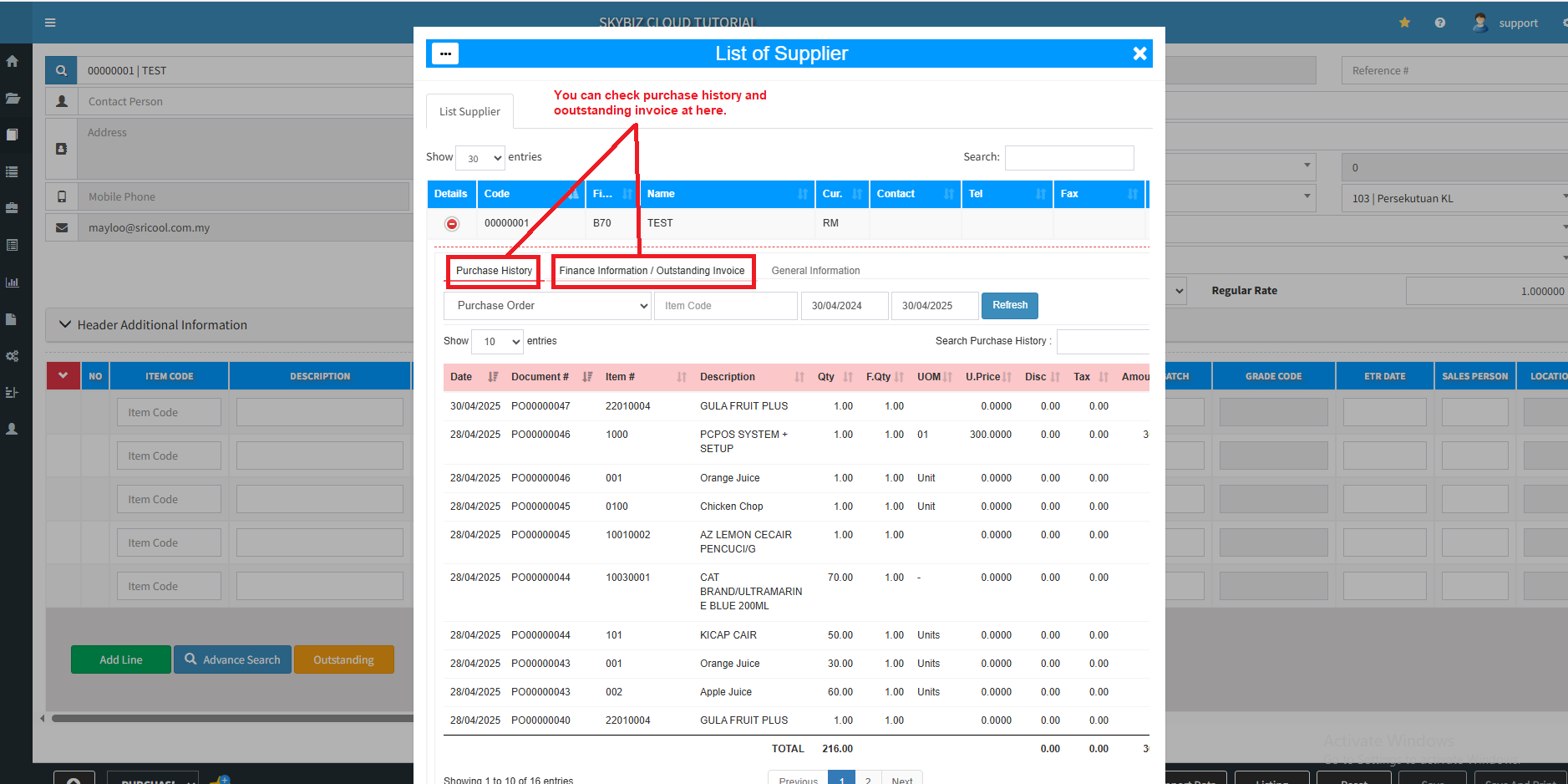Click the hamburger menu icon in top bar
The width and height of the screenshot is (1568, 784).
50,23
